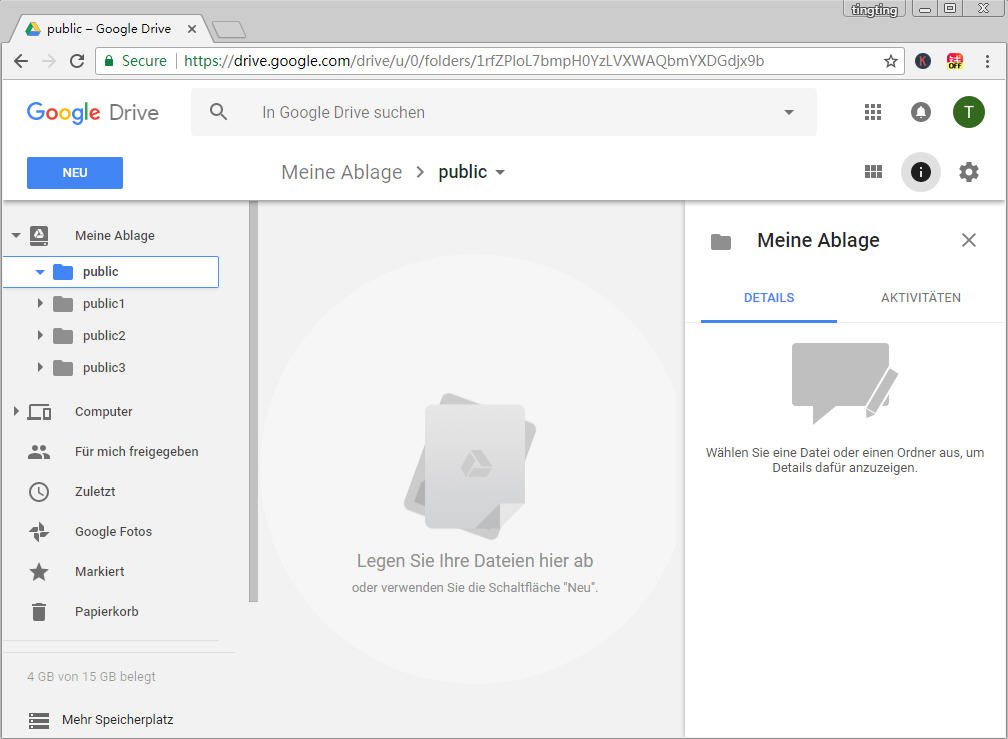The width and height of the screenshot is (1008, 739).
Task: Switch to grid view layout icon
Action: pos(873,172)
